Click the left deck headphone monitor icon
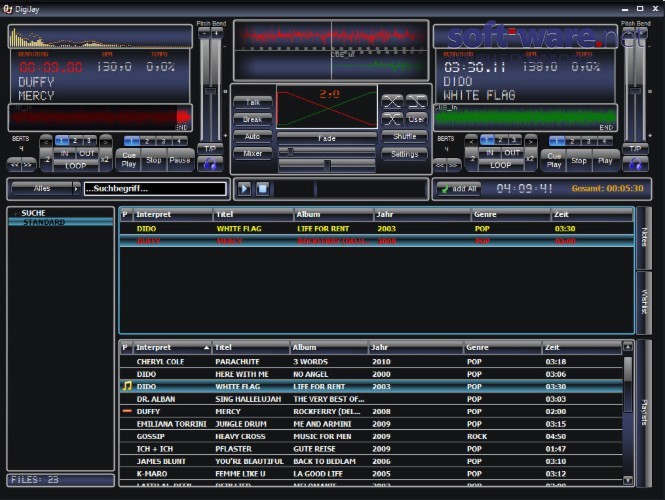Viewport: 665px width, 500px height. [210, 164]
